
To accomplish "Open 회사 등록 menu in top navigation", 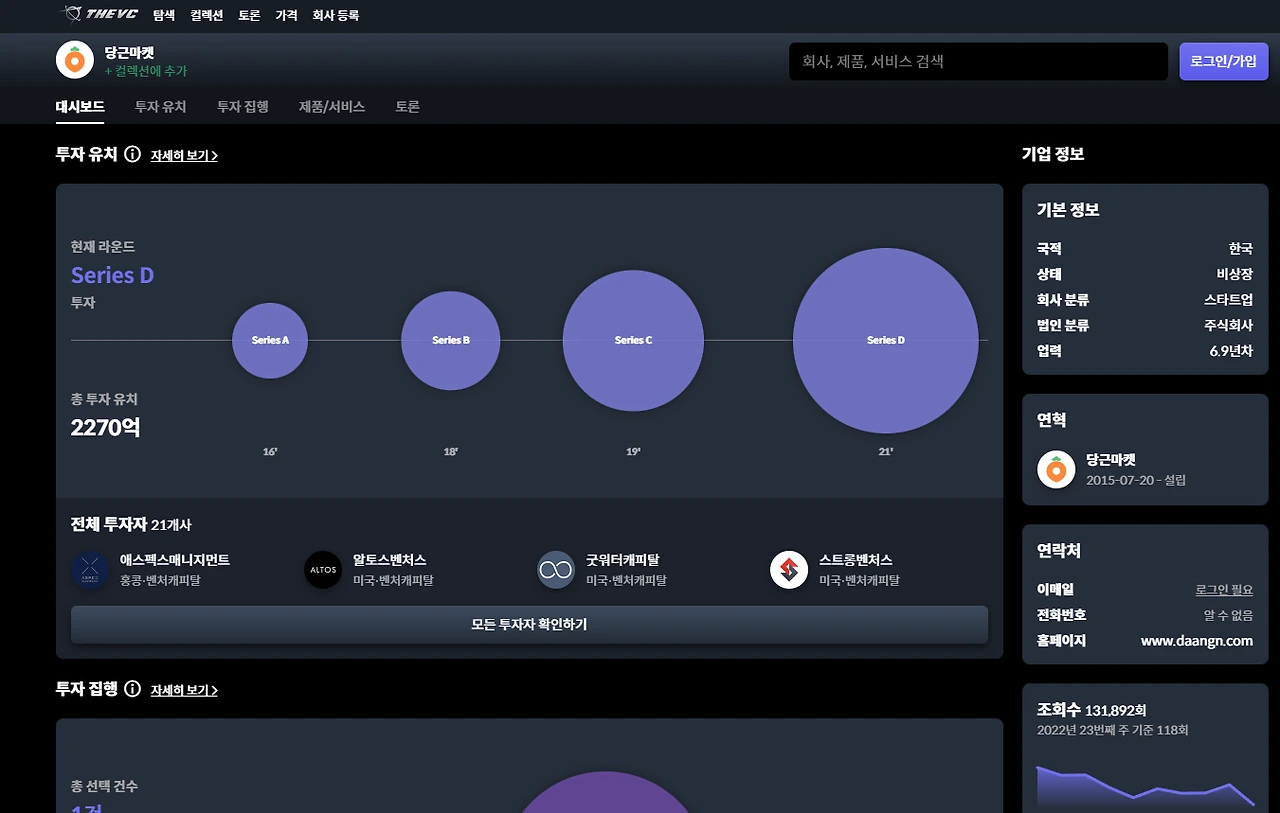I will point(335,15).
